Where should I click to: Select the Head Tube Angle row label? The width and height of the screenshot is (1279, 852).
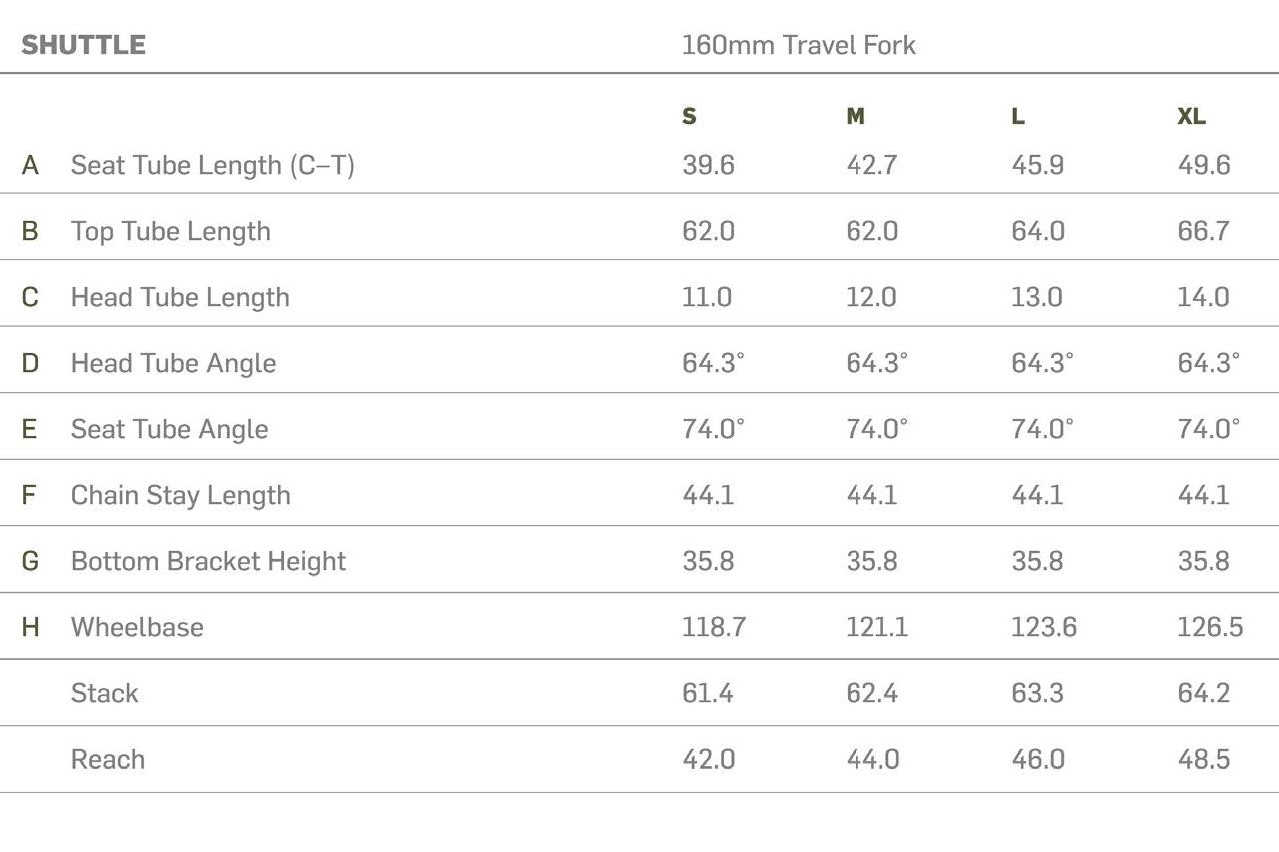173,363
